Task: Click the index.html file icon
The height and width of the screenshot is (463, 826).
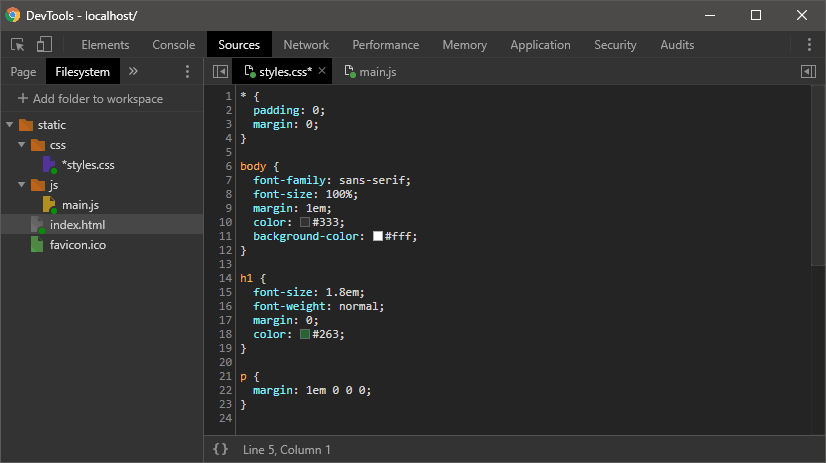Action: coord(37,225)
